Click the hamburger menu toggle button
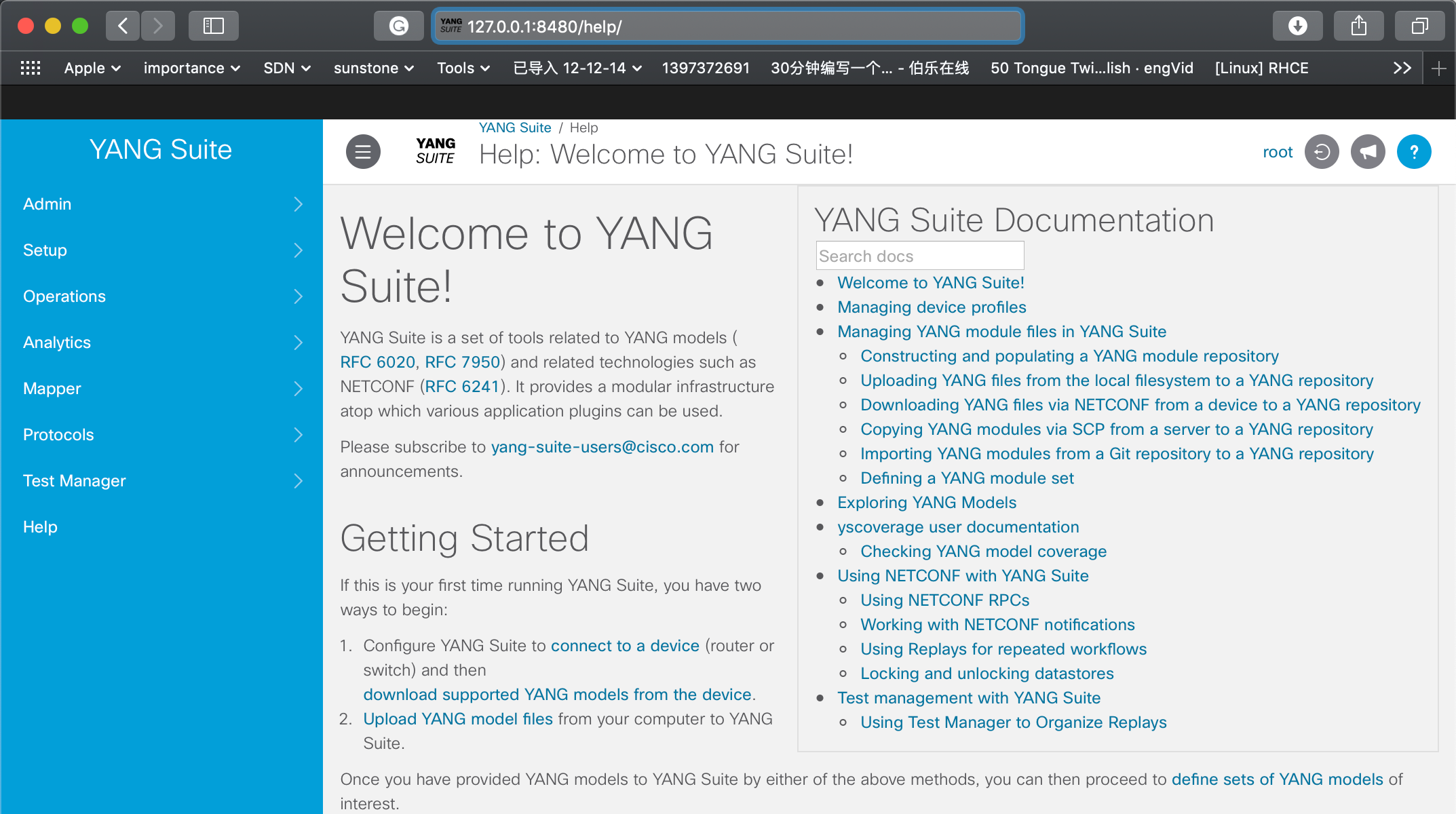The width and height of the screenshot is (1456, 814). coord(363,152)
